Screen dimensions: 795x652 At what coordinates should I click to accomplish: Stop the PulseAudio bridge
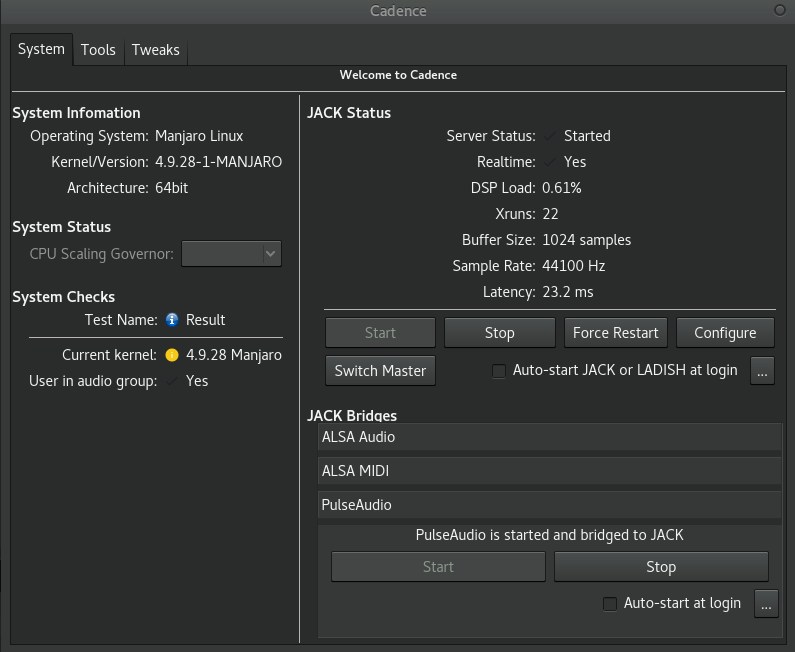pyautogui.click(x=661, y=567)
